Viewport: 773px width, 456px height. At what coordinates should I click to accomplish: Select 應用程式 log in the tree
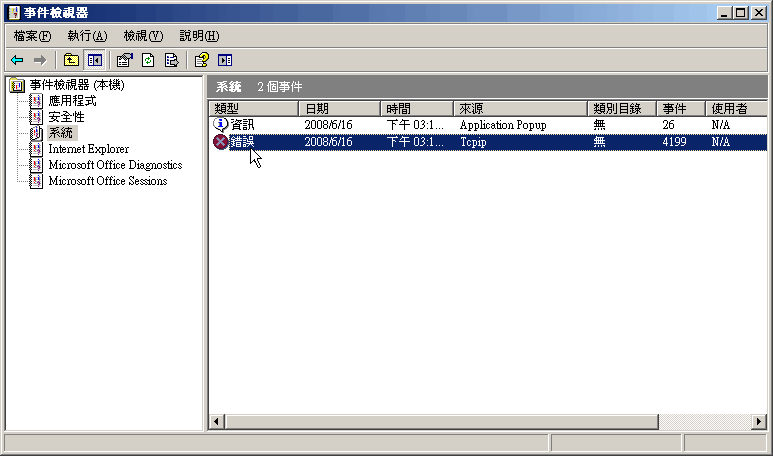tap(72, 101)
